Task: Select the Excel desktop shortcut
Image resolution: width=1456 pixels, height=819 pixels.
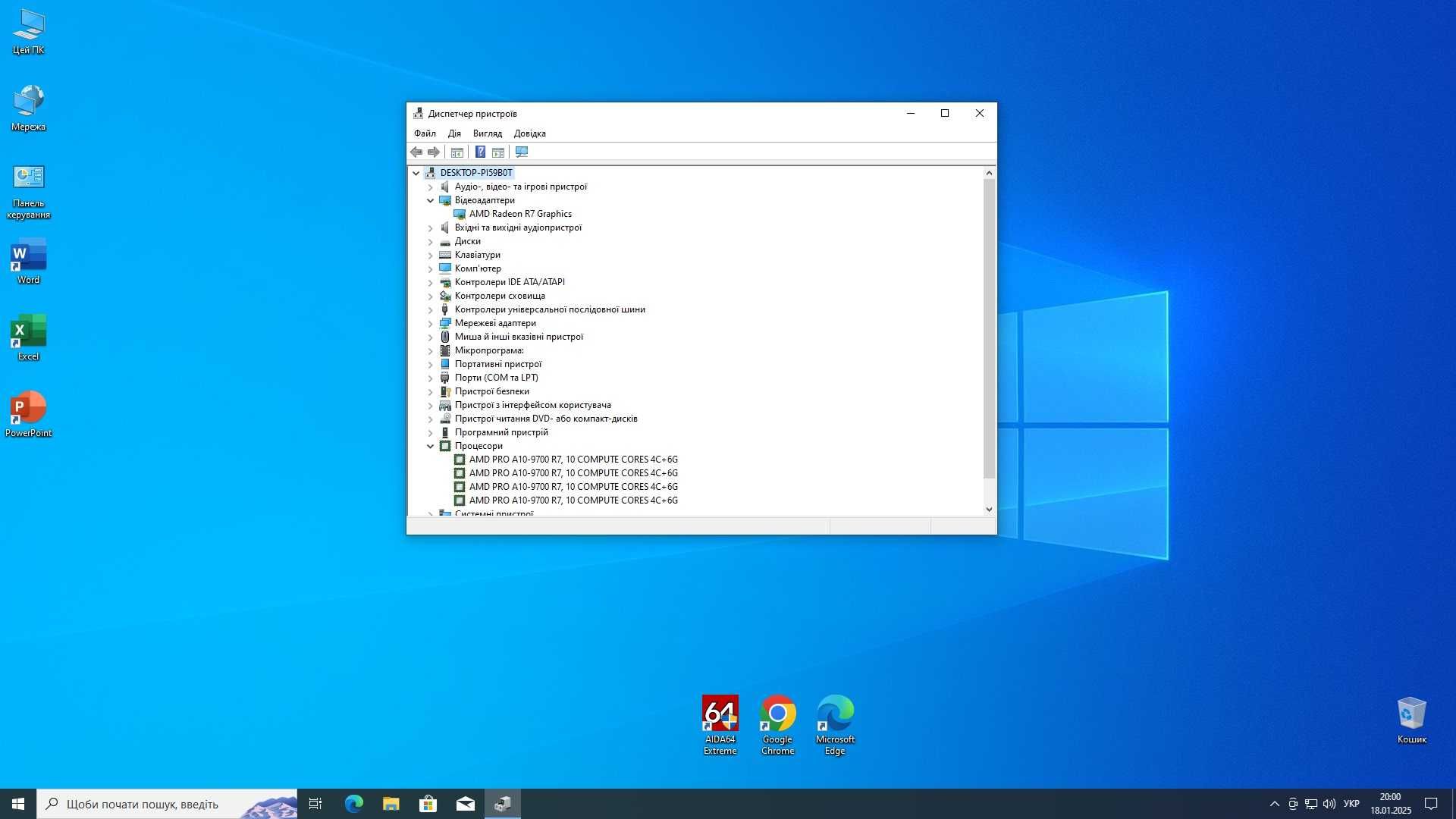Action: (x=28, y=338)
